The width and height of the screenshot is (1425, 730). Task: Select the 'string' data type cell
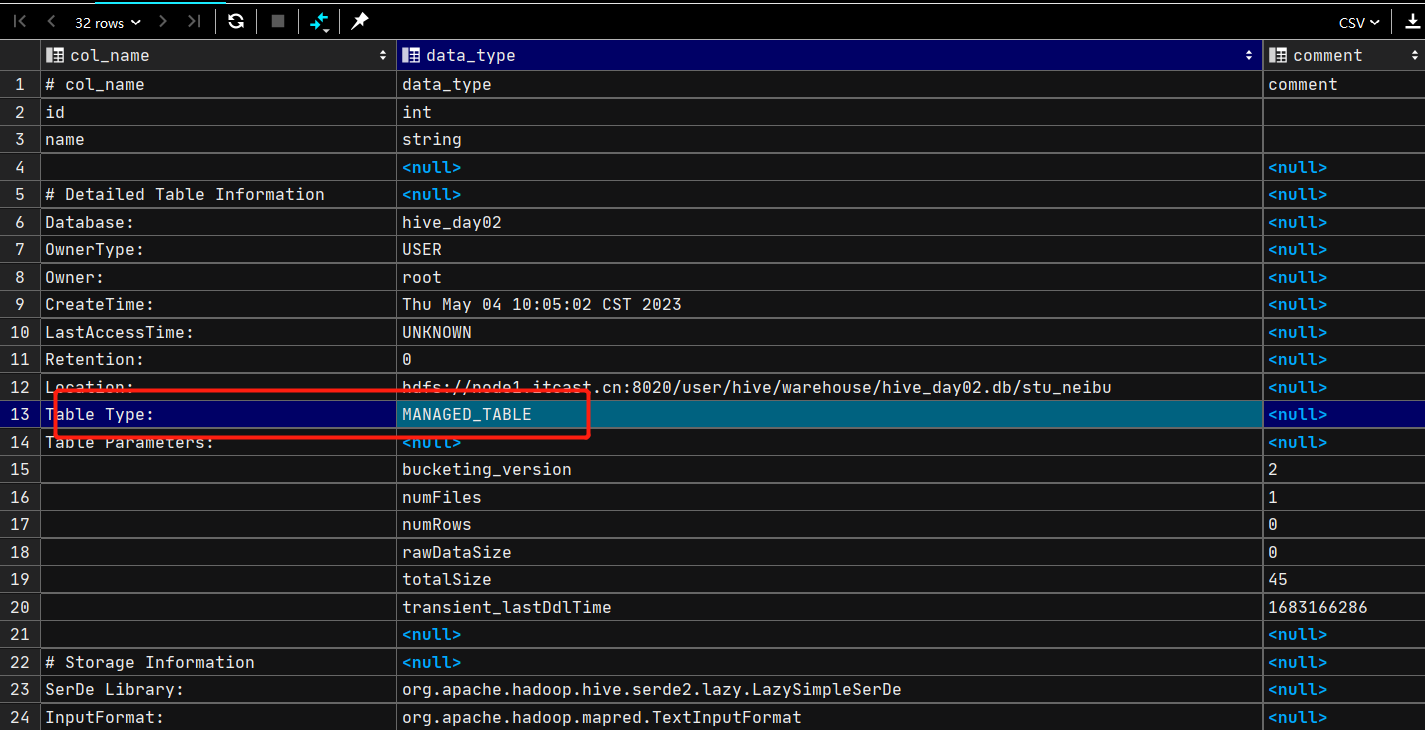(x=830, y=140)
